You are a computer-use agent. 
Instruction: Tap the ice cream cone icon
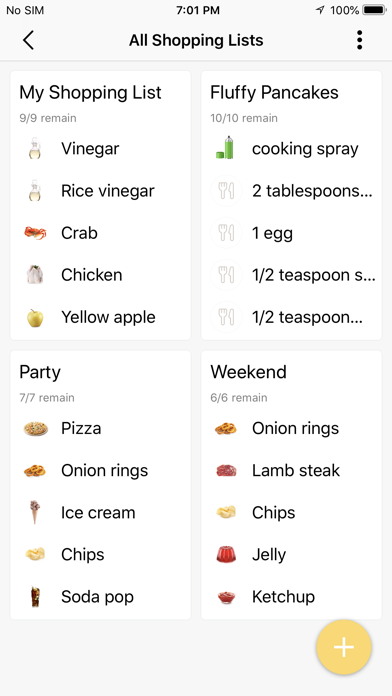[x=35, y=512]
